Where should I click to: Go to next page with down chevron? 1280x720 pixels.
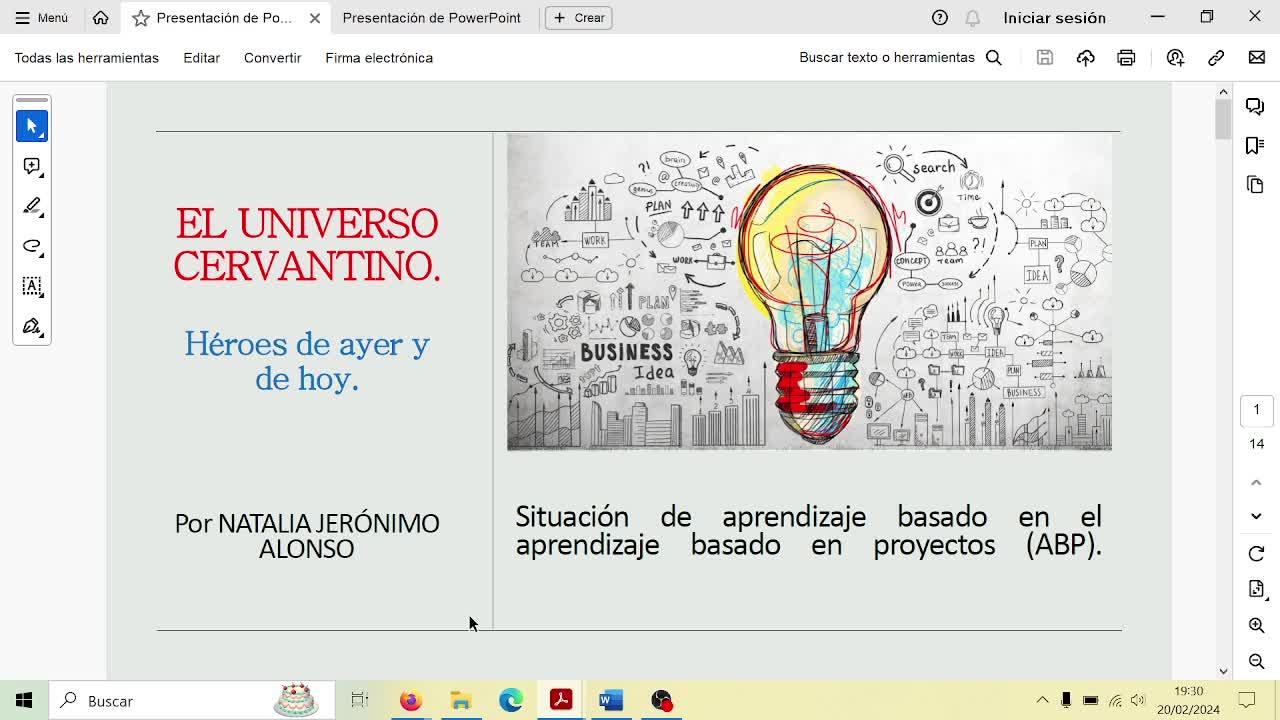point(1256,516)
